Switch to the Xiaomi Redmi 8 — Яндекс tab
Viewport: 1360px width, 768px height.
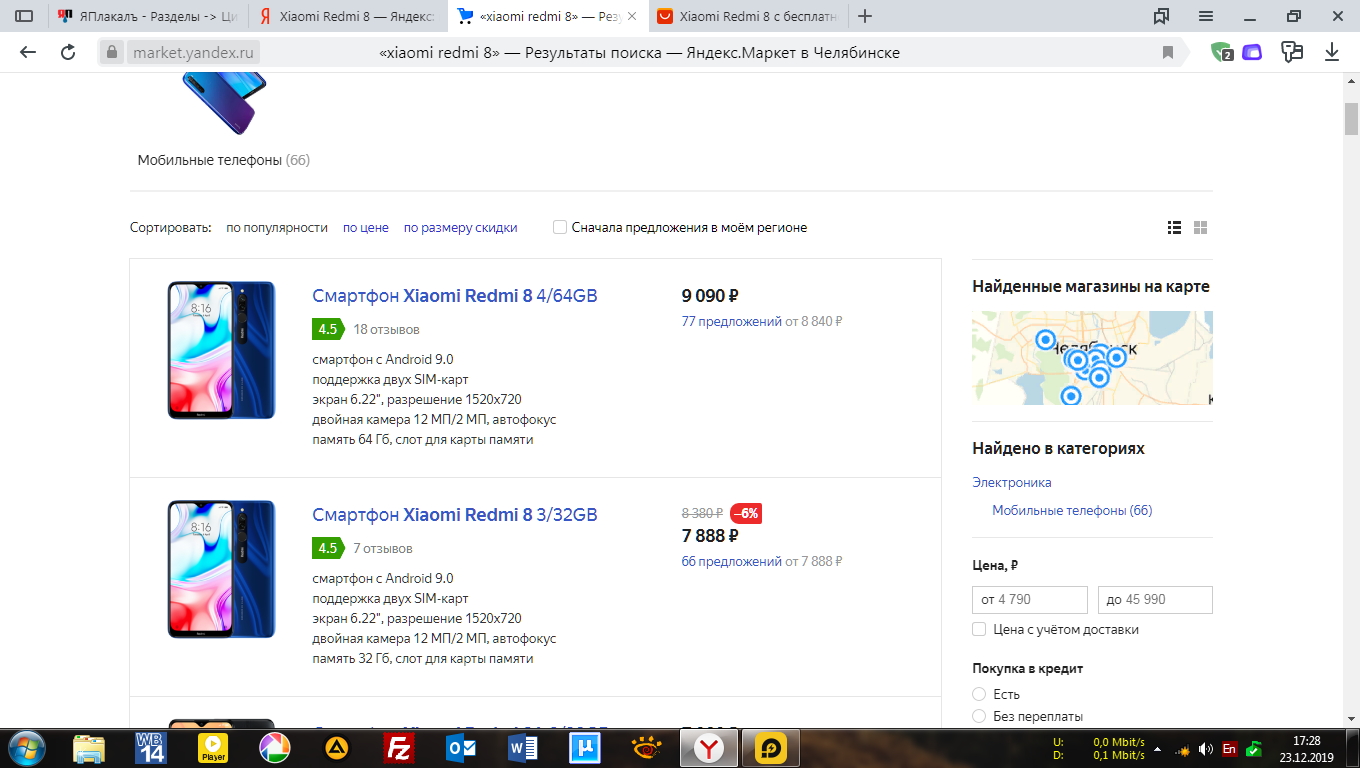click(x=347, y=16)
